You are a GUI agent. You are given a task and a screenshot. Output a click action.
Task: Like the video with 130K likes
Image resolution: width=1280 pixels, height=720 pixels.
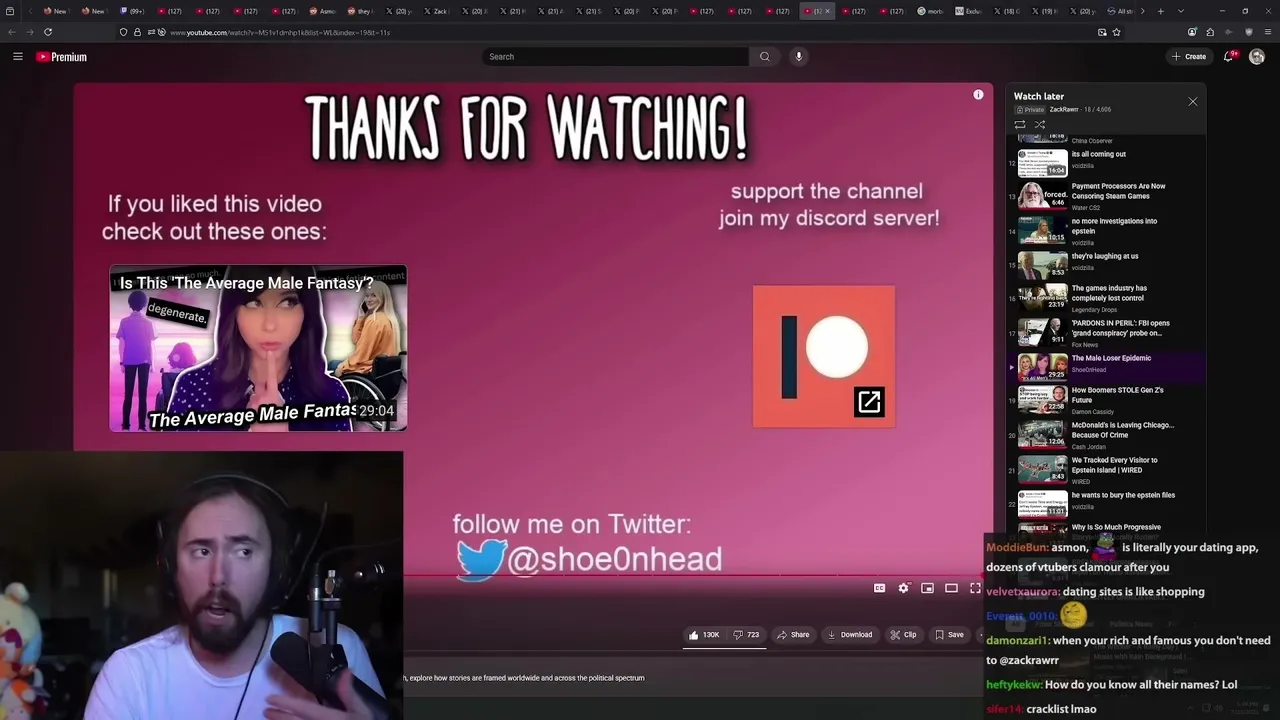pyautogui.click(x=704, y=635)
